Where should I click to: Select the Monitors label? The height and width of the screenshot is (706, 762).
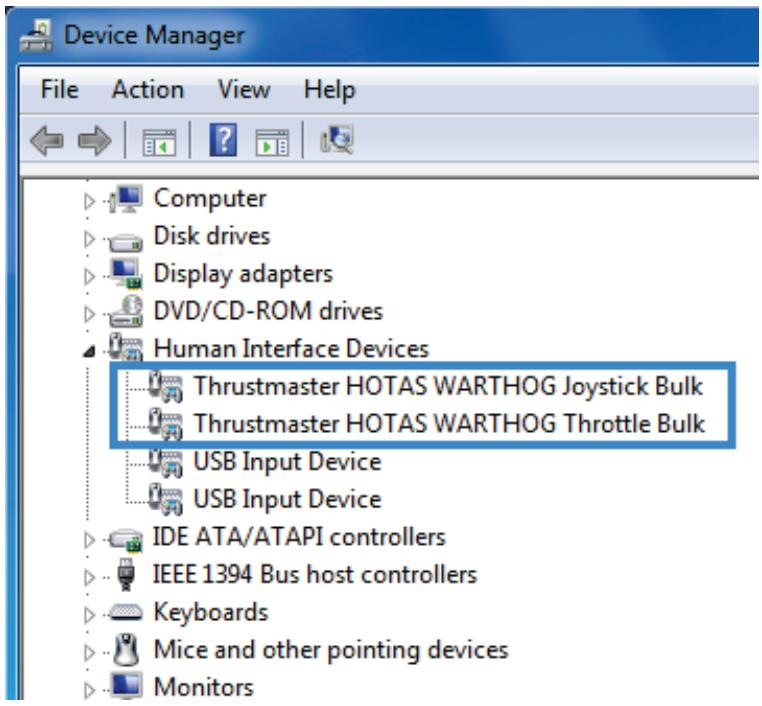(204, 688)
